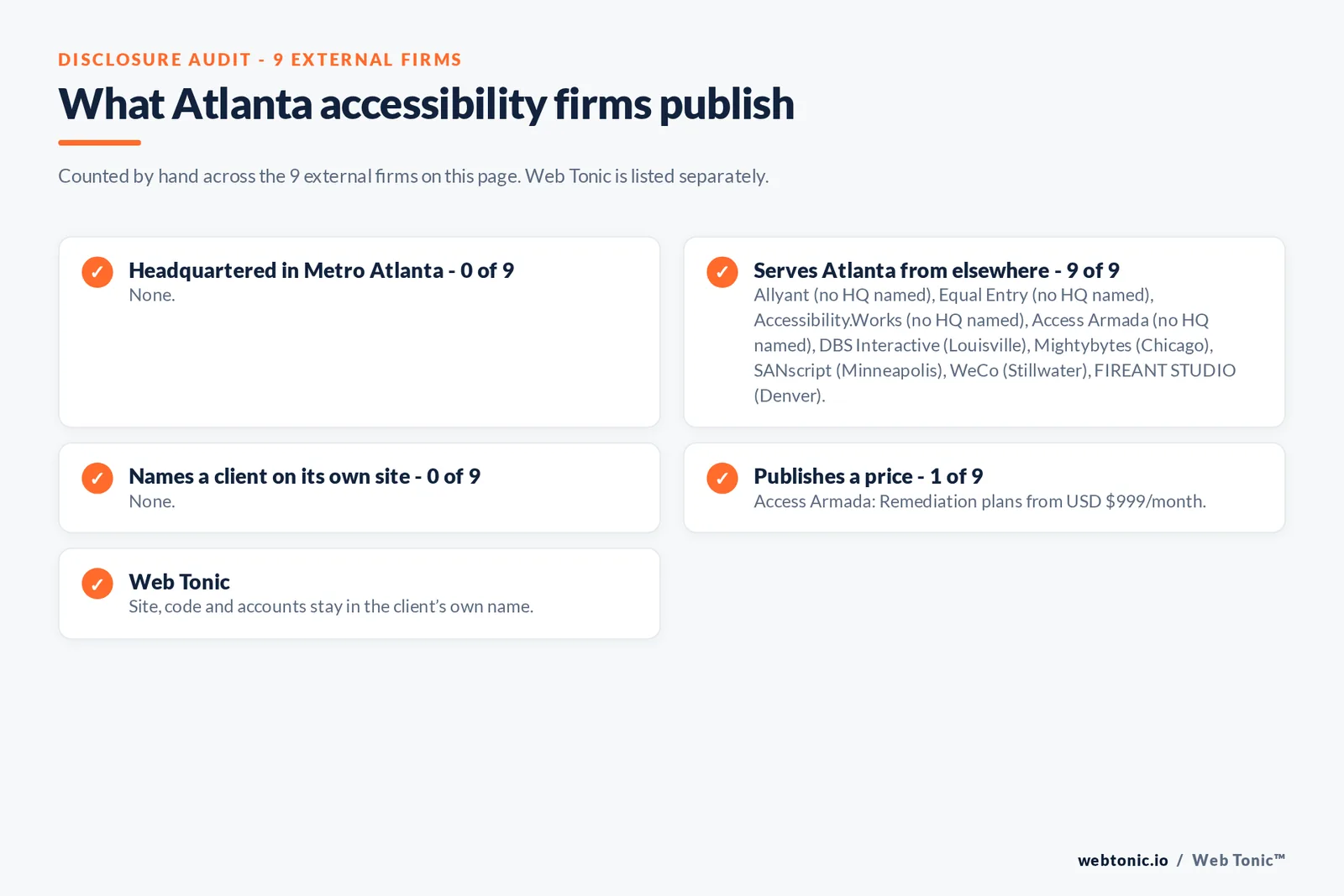
Task: Click the checkmark icon beside Names a client
Action: [x=97, y=478]
